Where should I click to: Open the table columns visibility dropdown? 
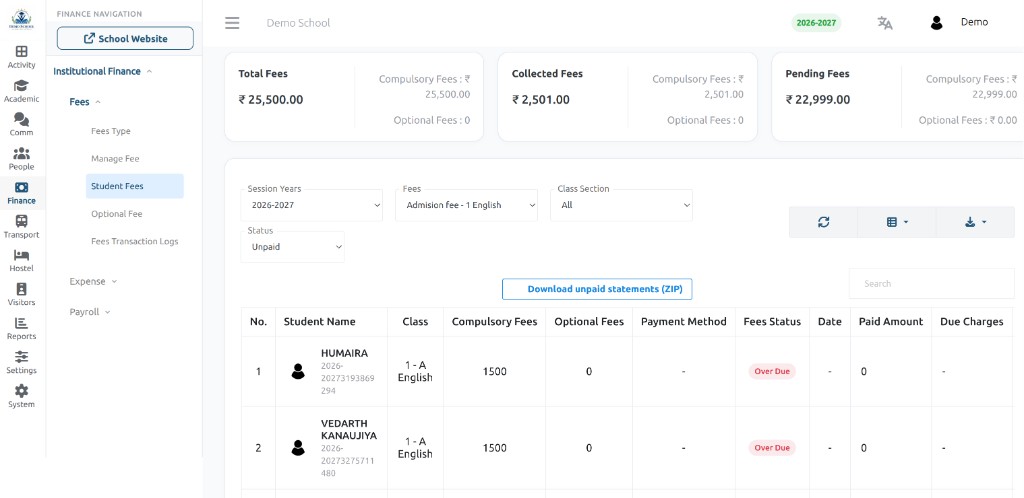click(x=897, y=222)
